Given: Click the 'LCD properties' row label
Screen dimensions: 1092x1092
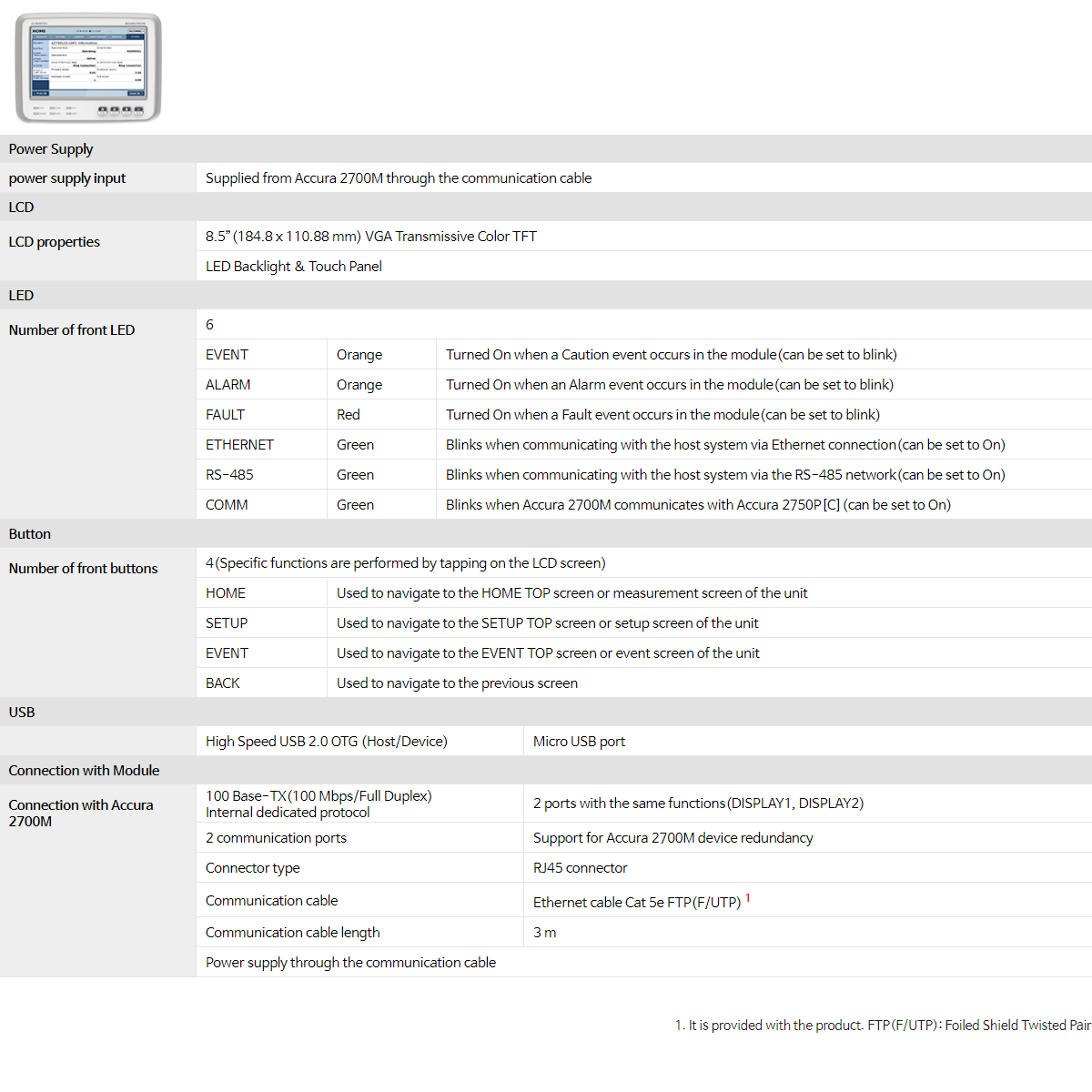Looking at the screenshot, I should (x=55, y=242).
